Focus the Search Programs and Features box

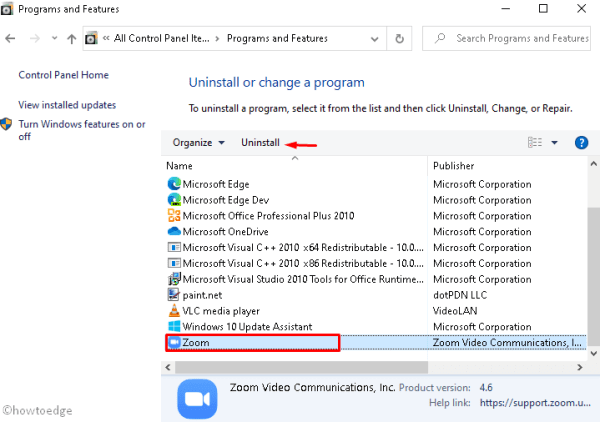coord(506,38)
